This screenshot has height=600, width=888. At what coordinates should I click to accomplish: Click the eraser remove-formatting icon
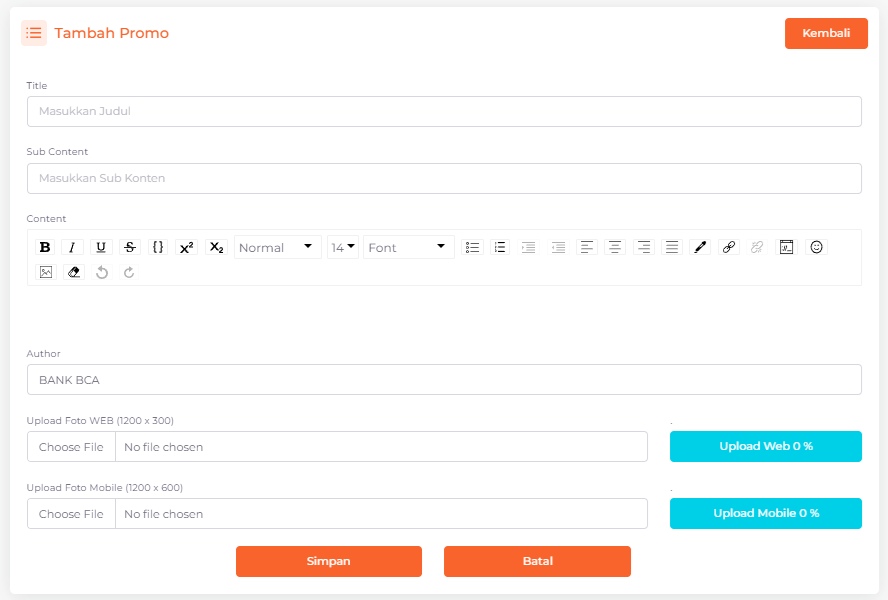click(73, 272)
